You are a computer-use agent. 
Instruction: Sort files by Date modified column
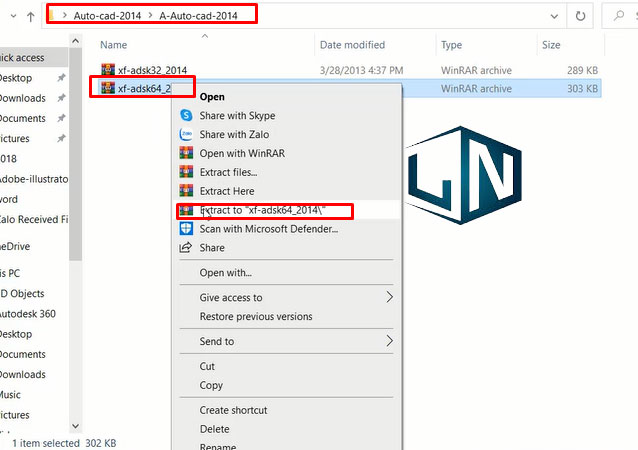coord(352,45)
